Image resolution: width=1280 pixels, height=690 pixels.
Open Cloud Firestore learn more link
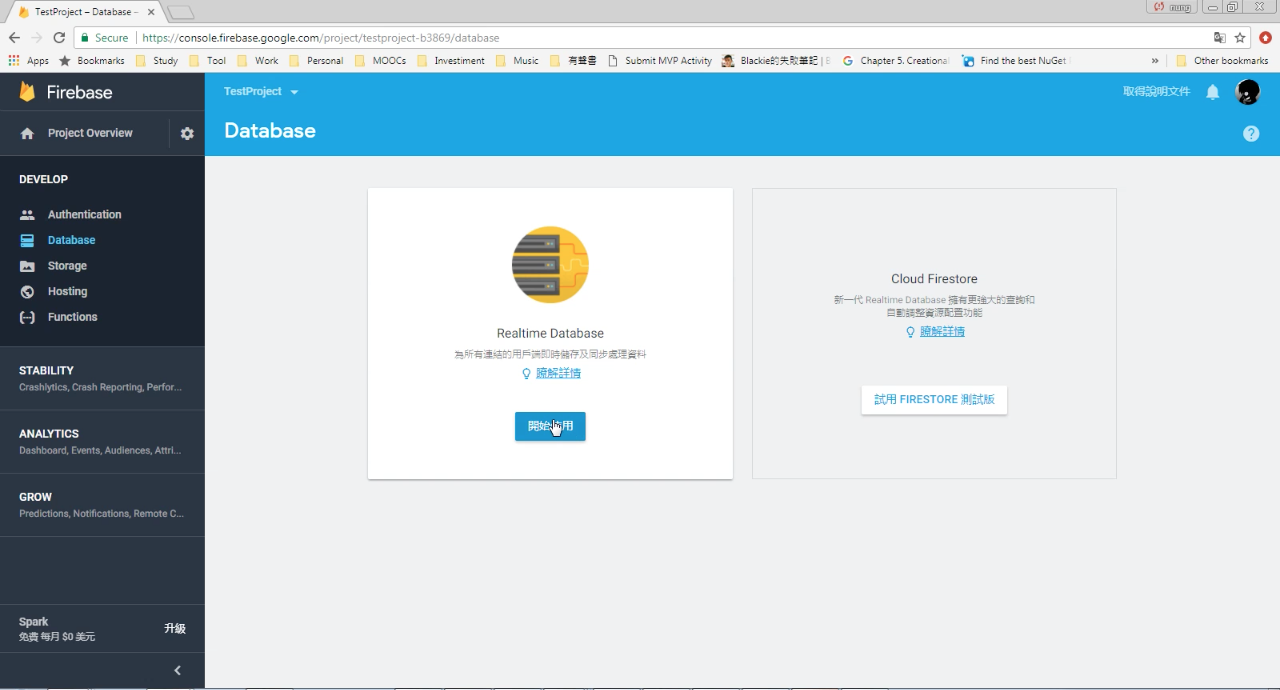point(942,331)
